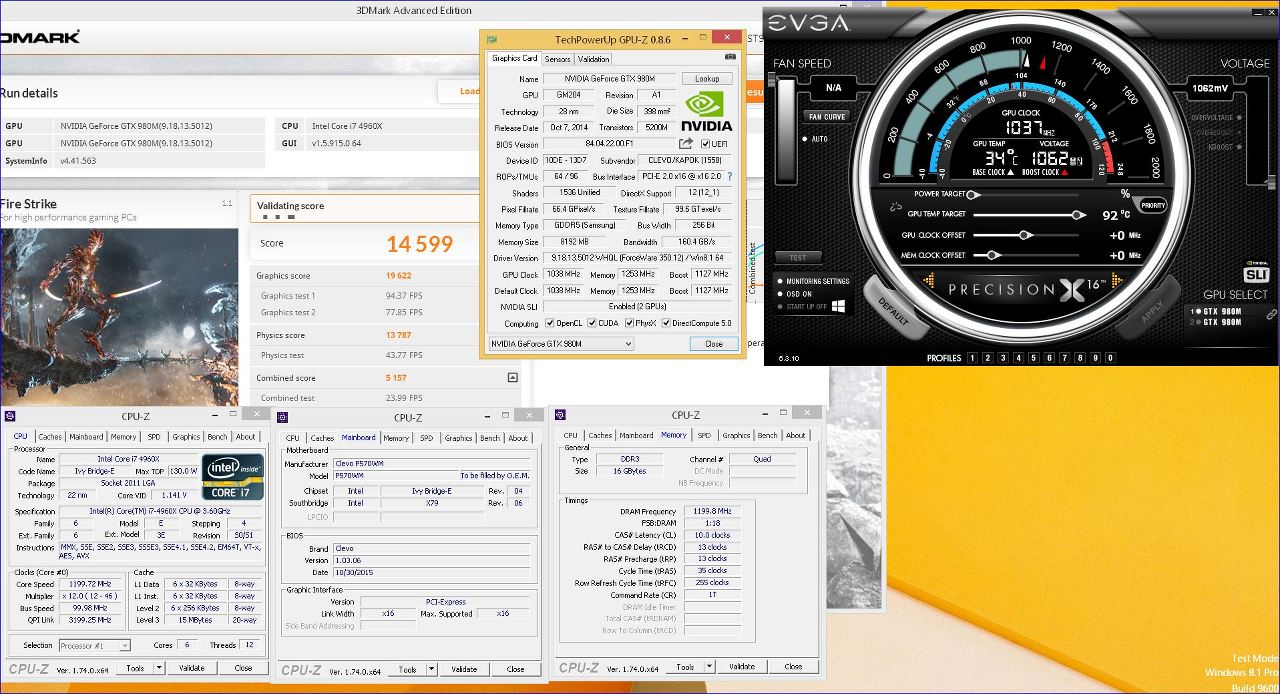
Task: Open the GPU selection dropdown in GPU-Z
Action: click(627, 344)
